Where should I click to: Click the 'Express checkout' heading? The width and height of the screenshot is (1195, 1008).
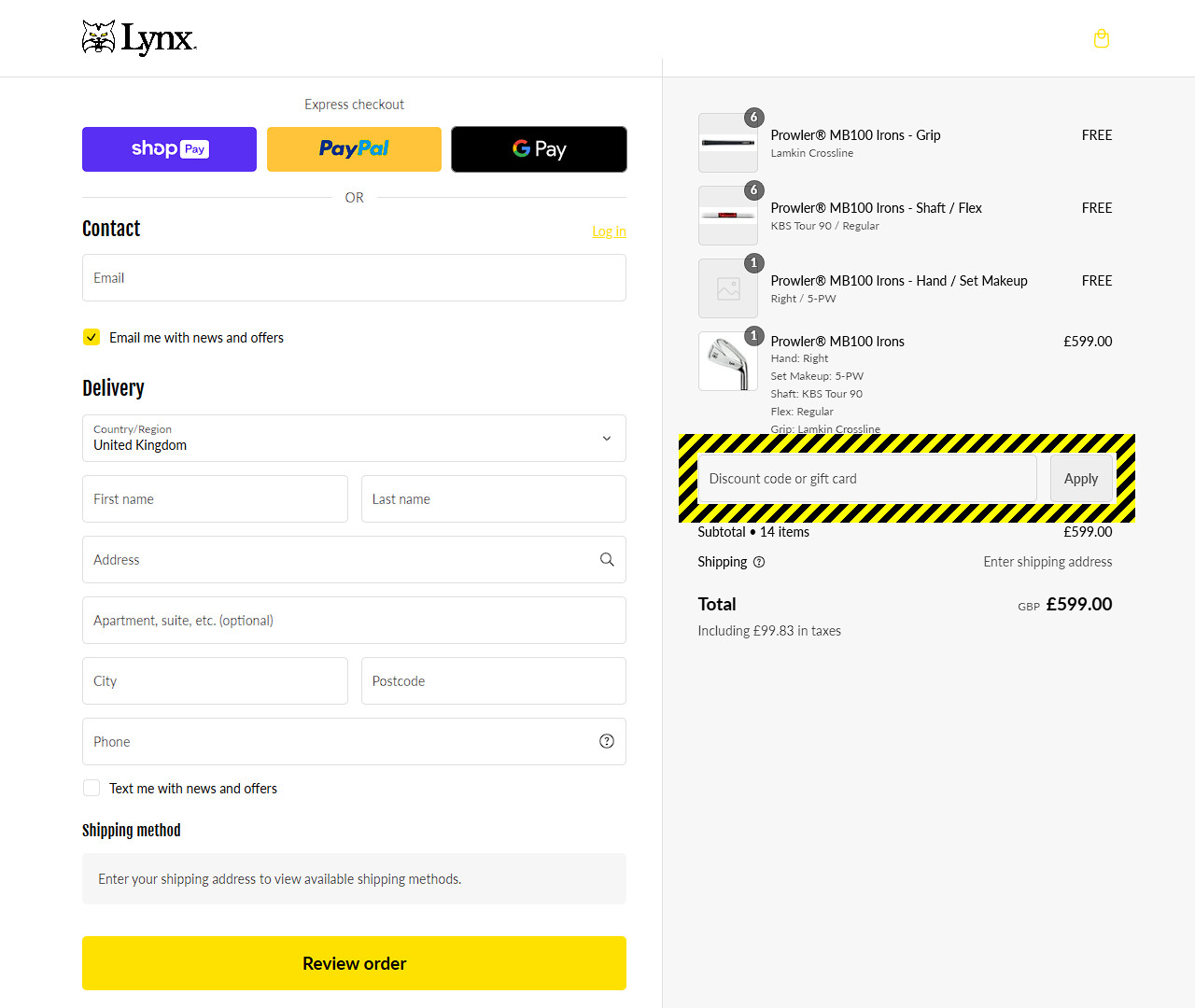pos(354,105)
